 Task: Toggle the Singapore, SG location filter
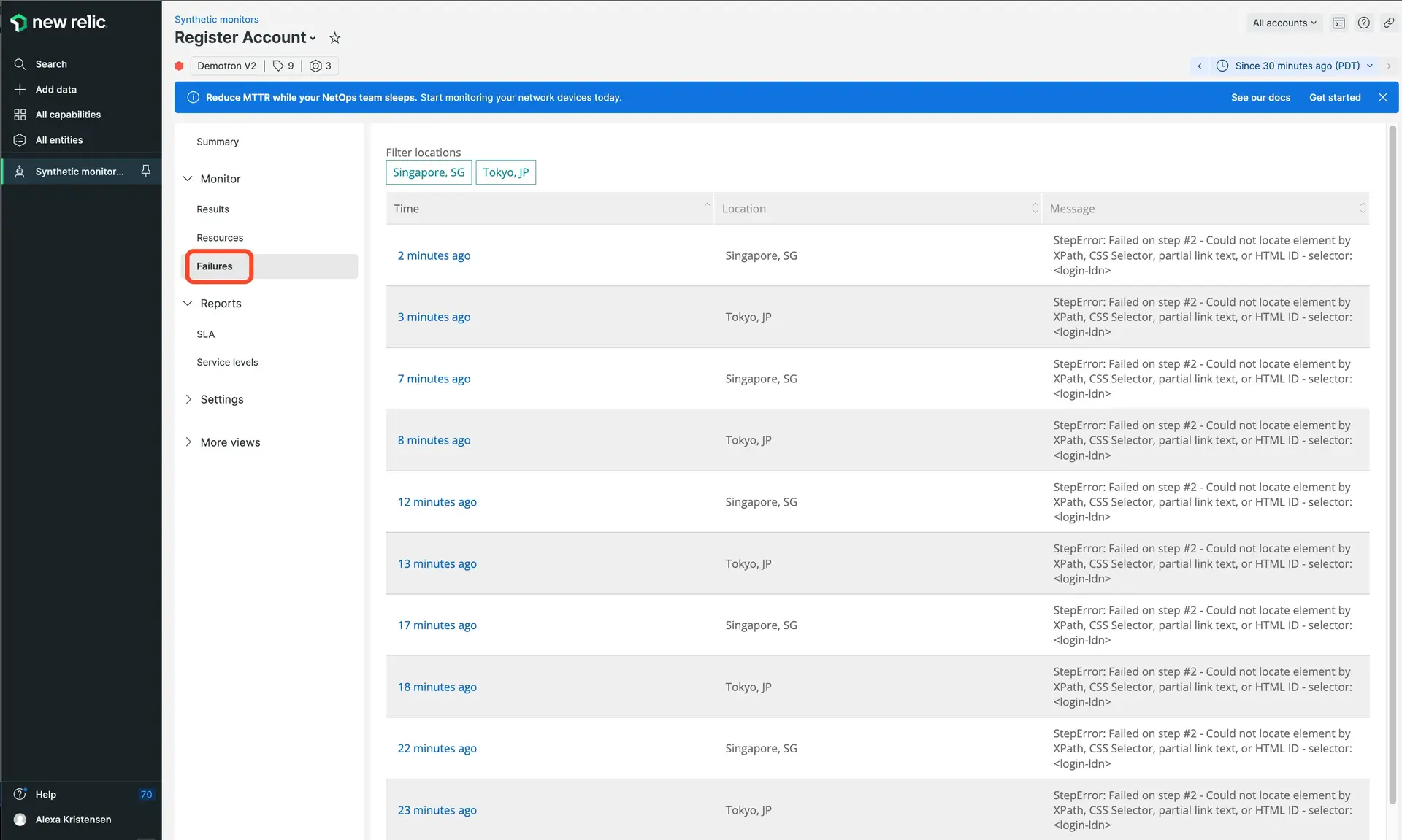click(429, 172)
